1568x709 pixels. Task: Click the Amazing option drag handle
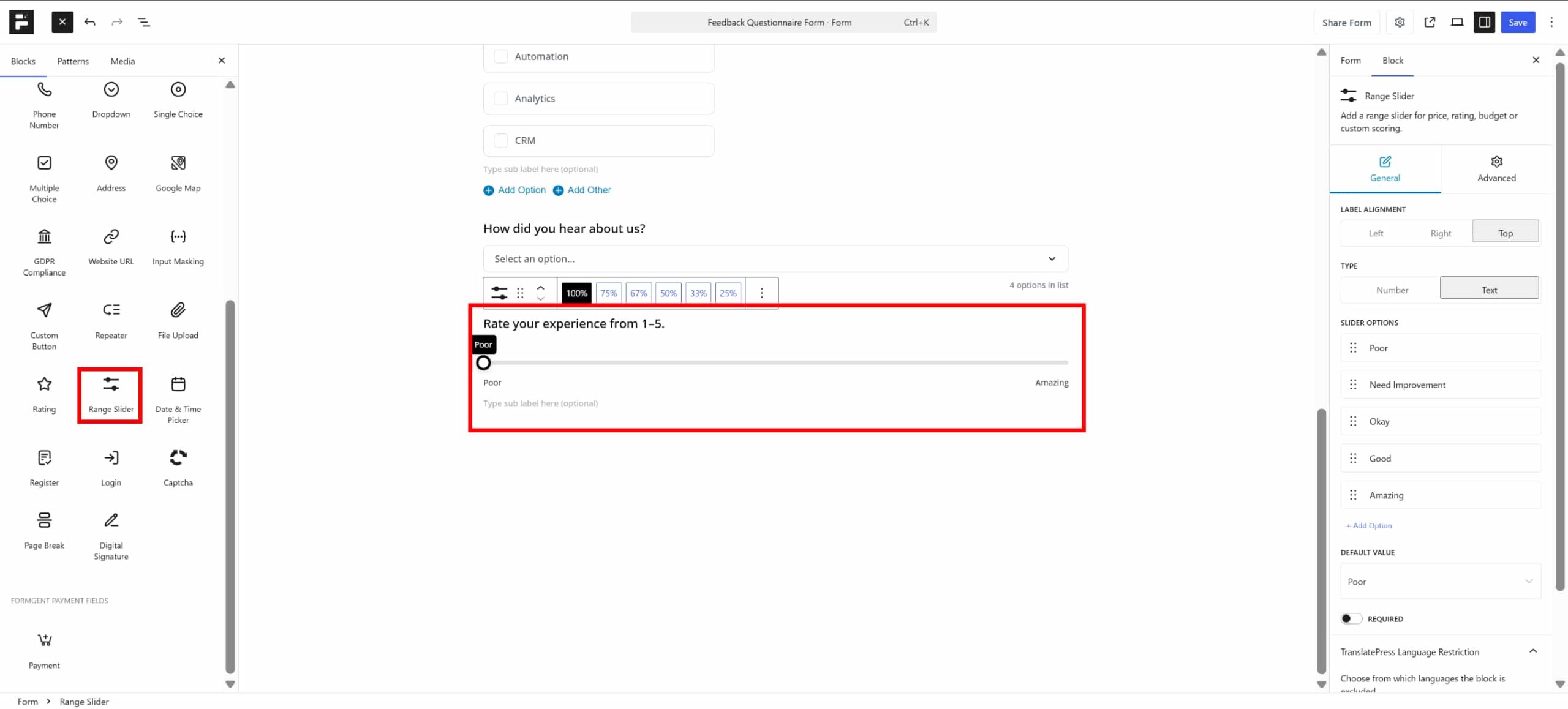pyautogui.click(x=1353, y=495)
